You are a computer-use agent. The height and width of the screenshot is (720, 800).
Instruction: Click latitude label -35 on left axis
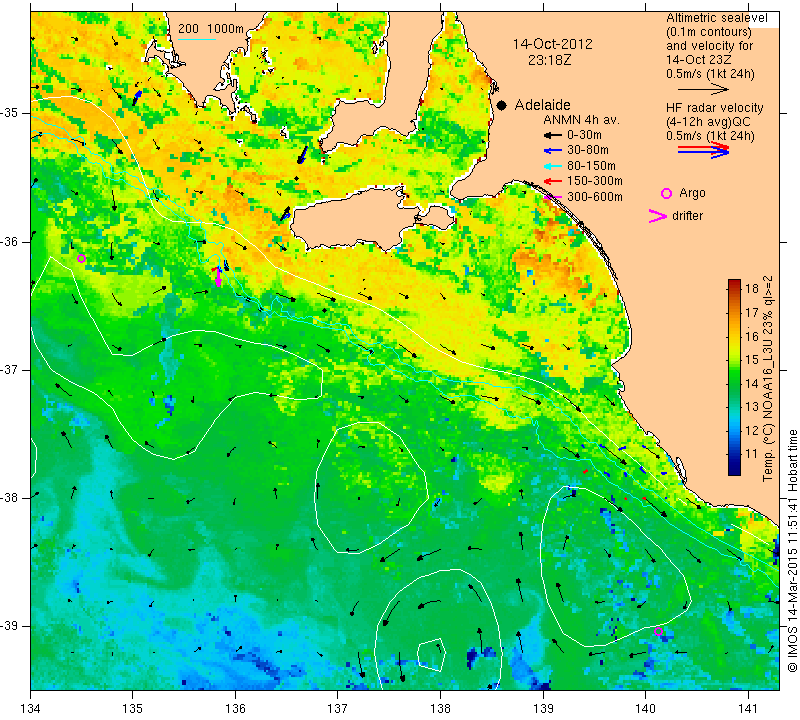pos(11,113)
